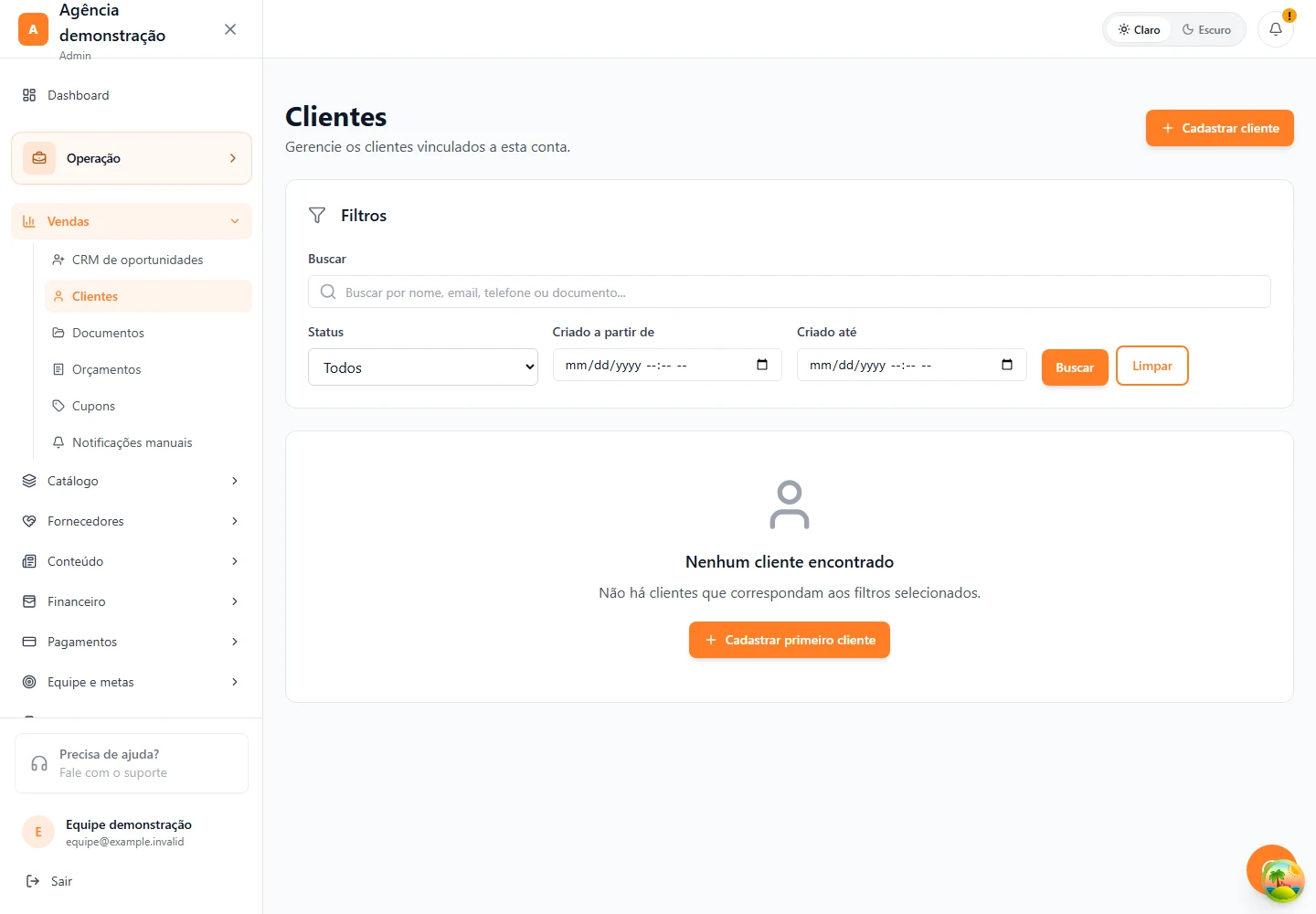Click the Pagamentos card icon
Screen dimensions: 1316x914
tap(29, 642)
